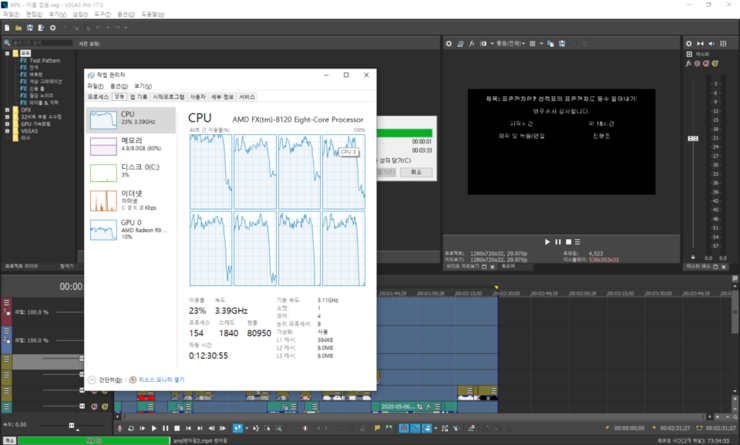The image size is (740, 445).
Task: Toggle snapping magnet icon in timeline toolbar
Action: 404,428
